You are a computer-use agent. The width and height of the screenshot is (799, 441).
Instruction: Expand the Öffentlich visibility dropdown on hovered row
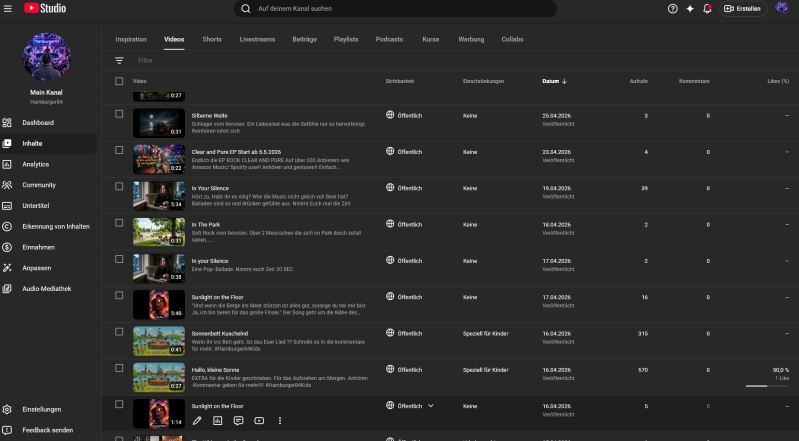coord(431,406)
